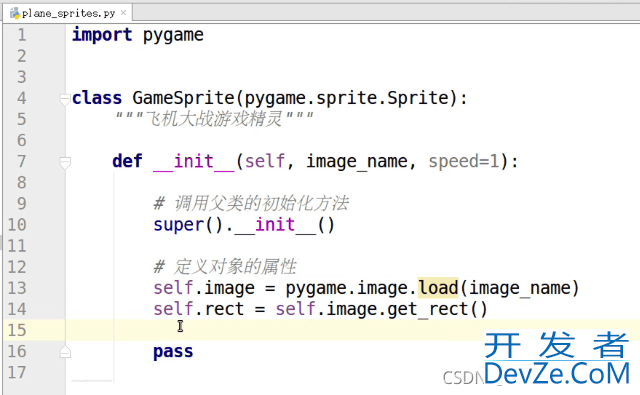Click 'pygame.sprite.Sprite' base class text

(347, 98)
